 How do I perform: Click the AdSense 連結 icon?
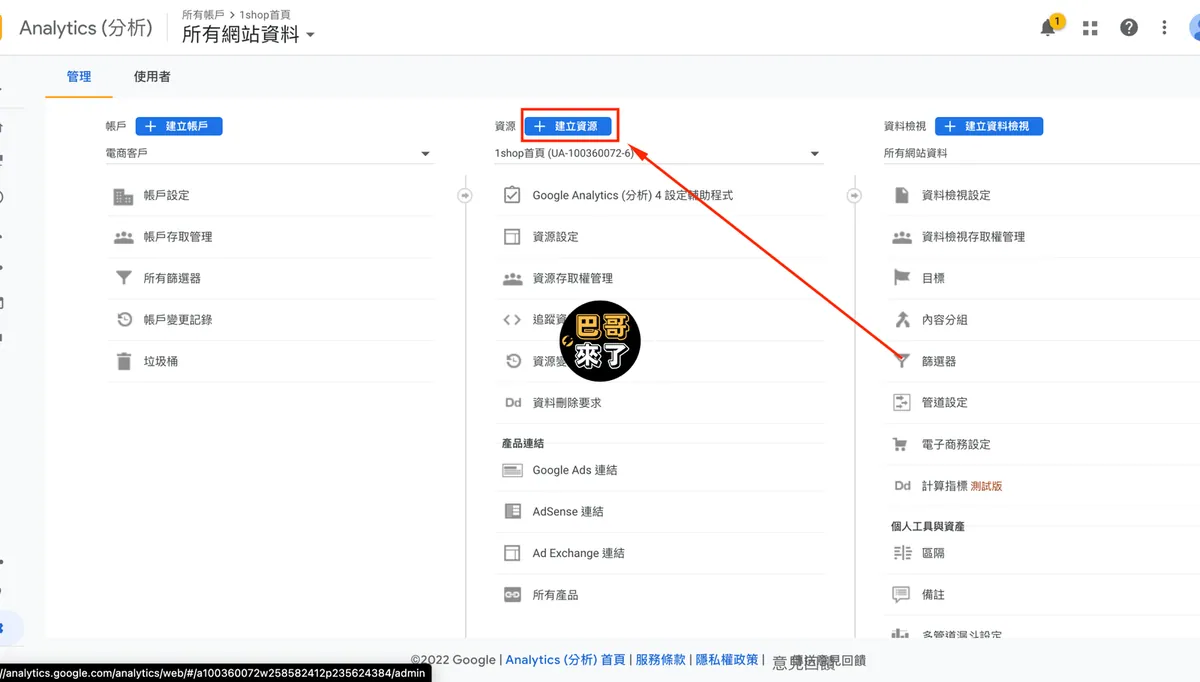pyautogui.click(x=512, y=511)
